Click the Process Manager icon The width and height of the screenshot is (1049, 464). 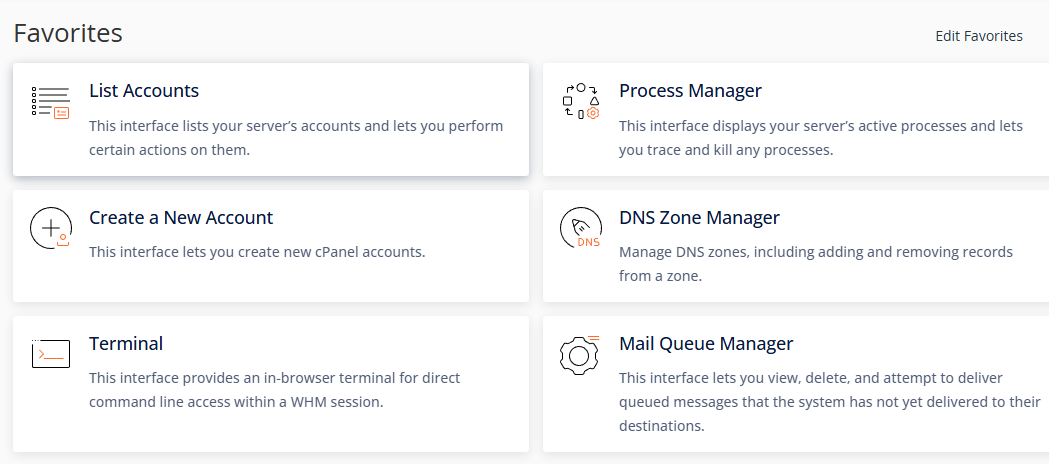point(581,102)
